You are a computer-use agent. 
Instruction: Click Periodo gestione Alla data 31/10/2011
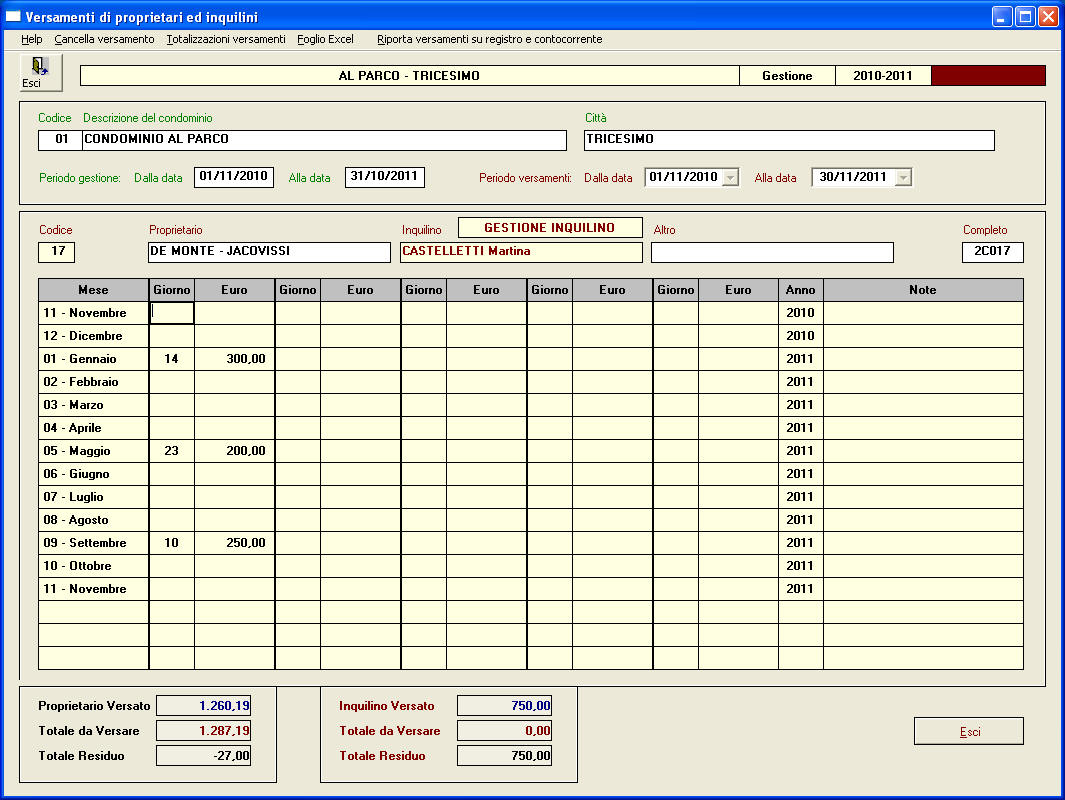point(384,177)
